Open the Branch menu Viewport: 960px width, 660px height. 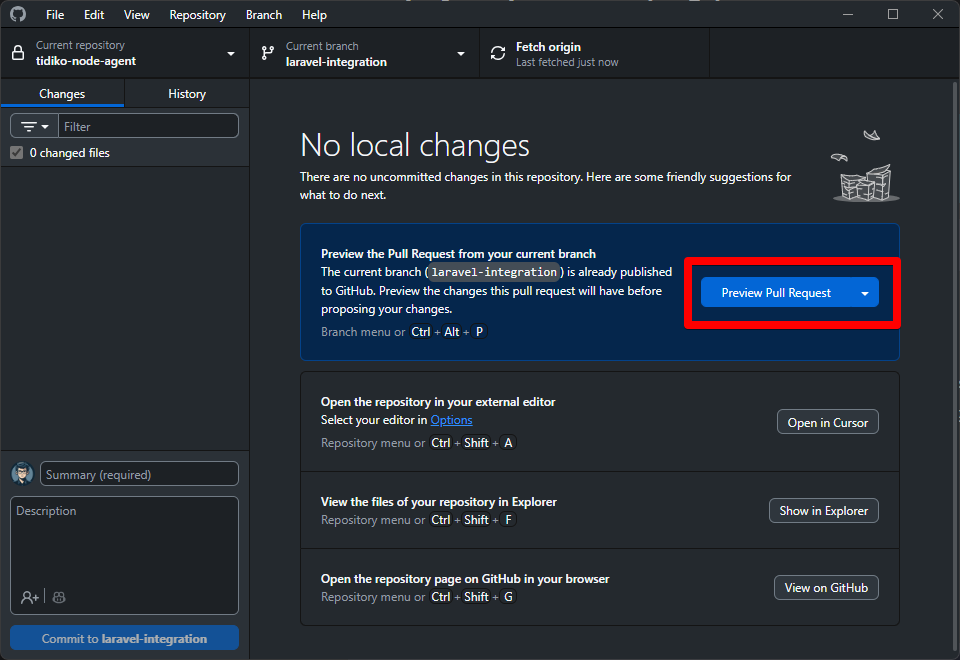263,14
